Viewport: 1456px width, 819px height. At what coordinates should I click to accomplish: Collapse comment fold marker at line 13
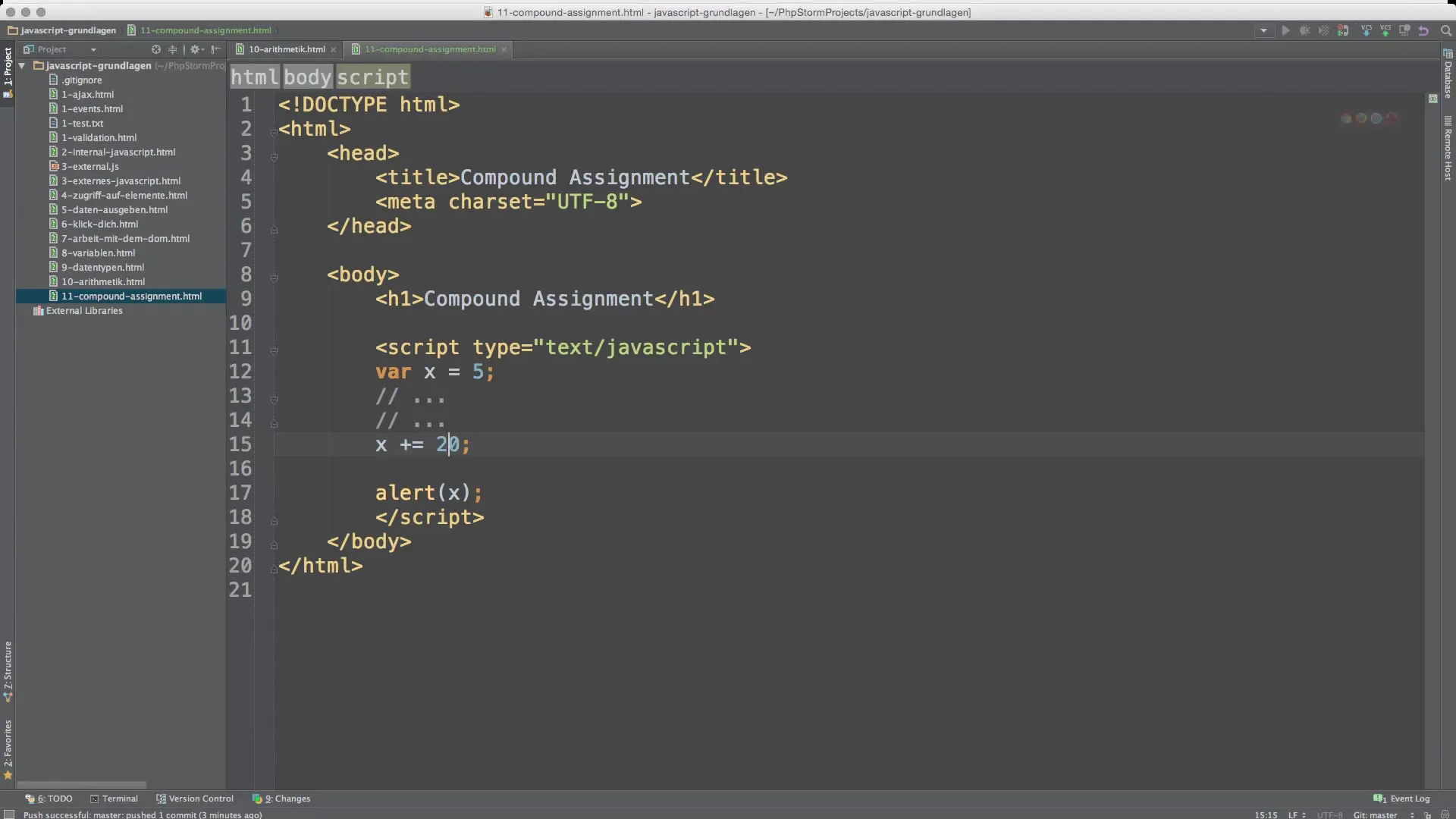pos(274,399)
